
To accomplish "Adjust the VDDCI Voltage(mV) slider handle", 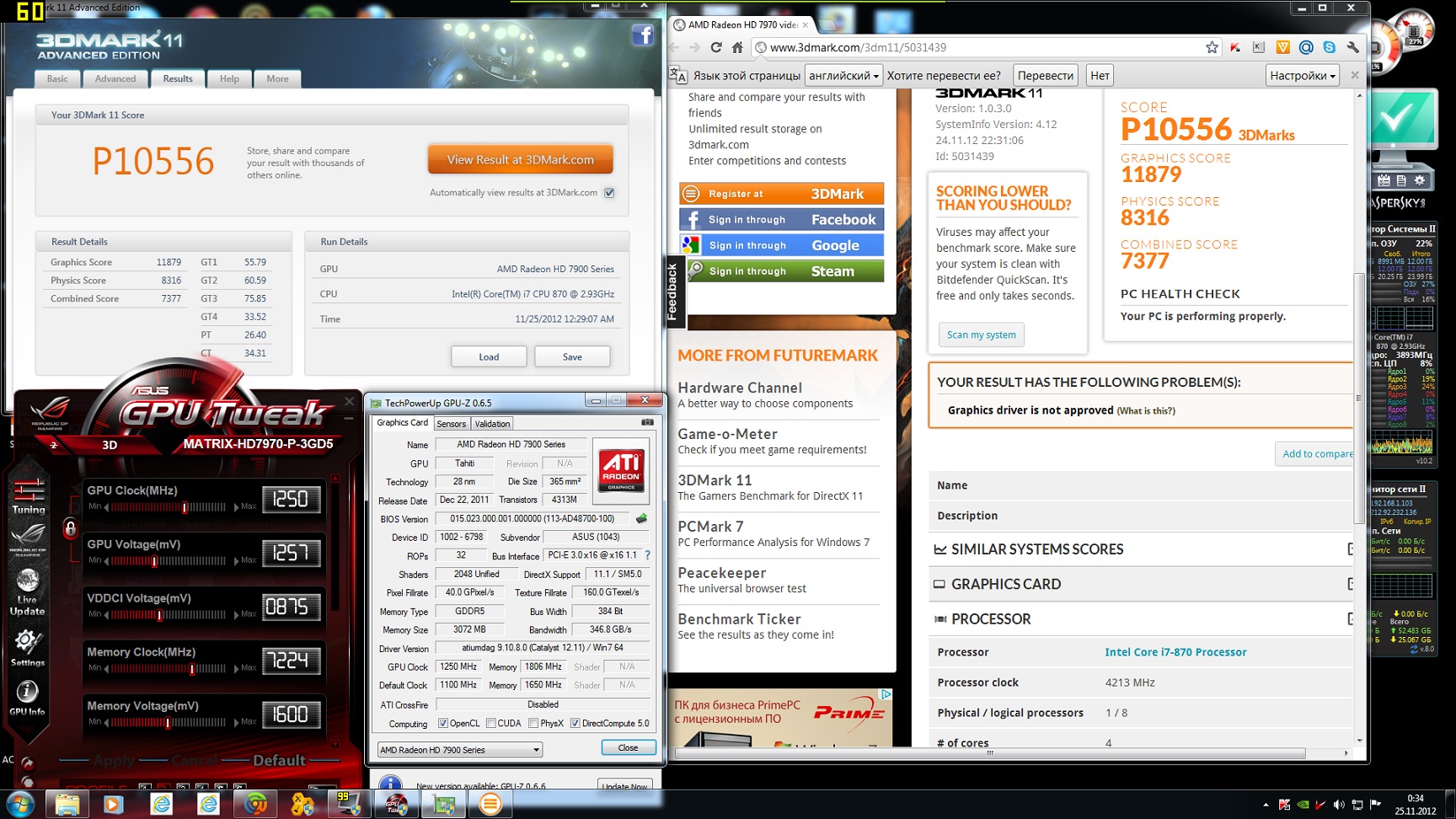I will click(x=159, y=615).
